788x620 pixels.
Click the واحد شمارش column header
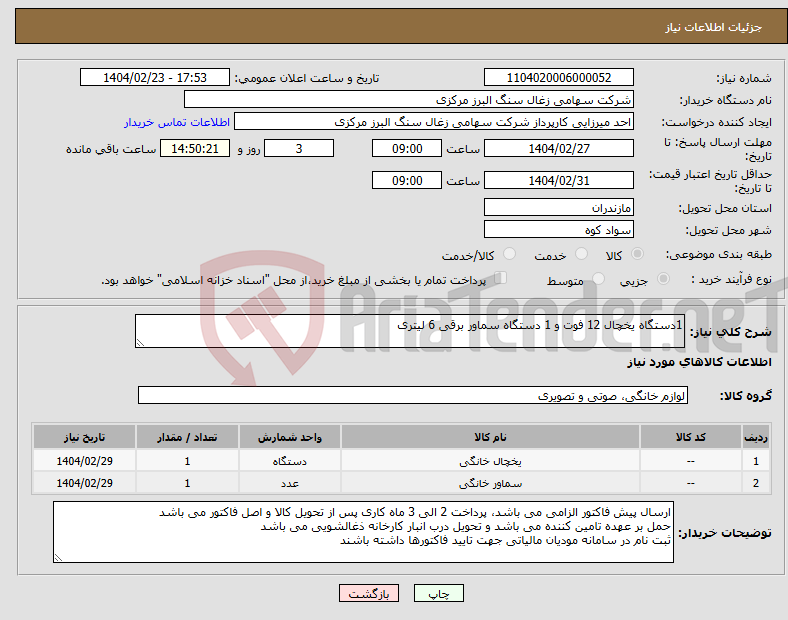pyautogui.click(x=290, y=437)
